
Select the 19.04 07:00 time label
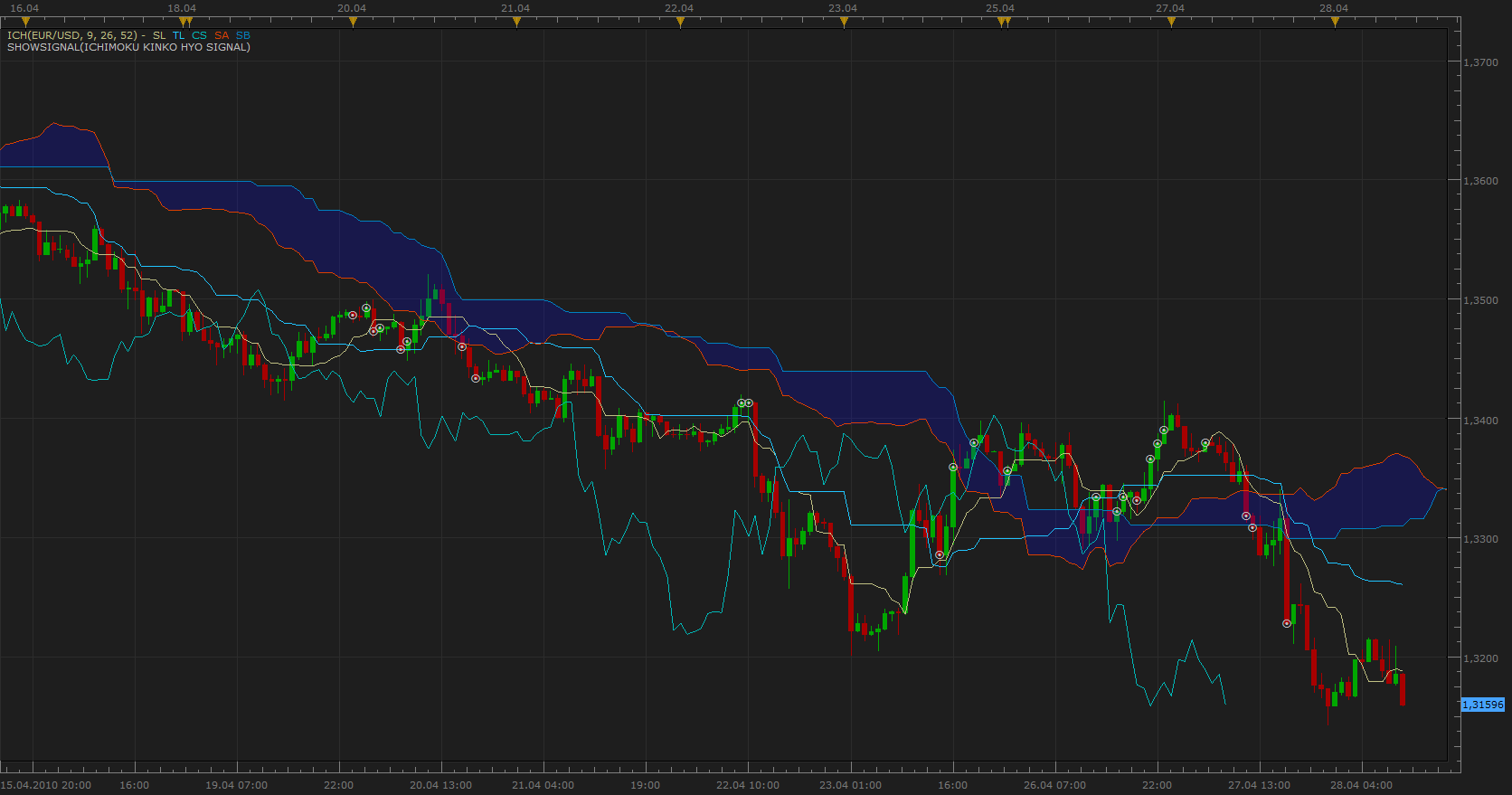click(x=236, y=785)
